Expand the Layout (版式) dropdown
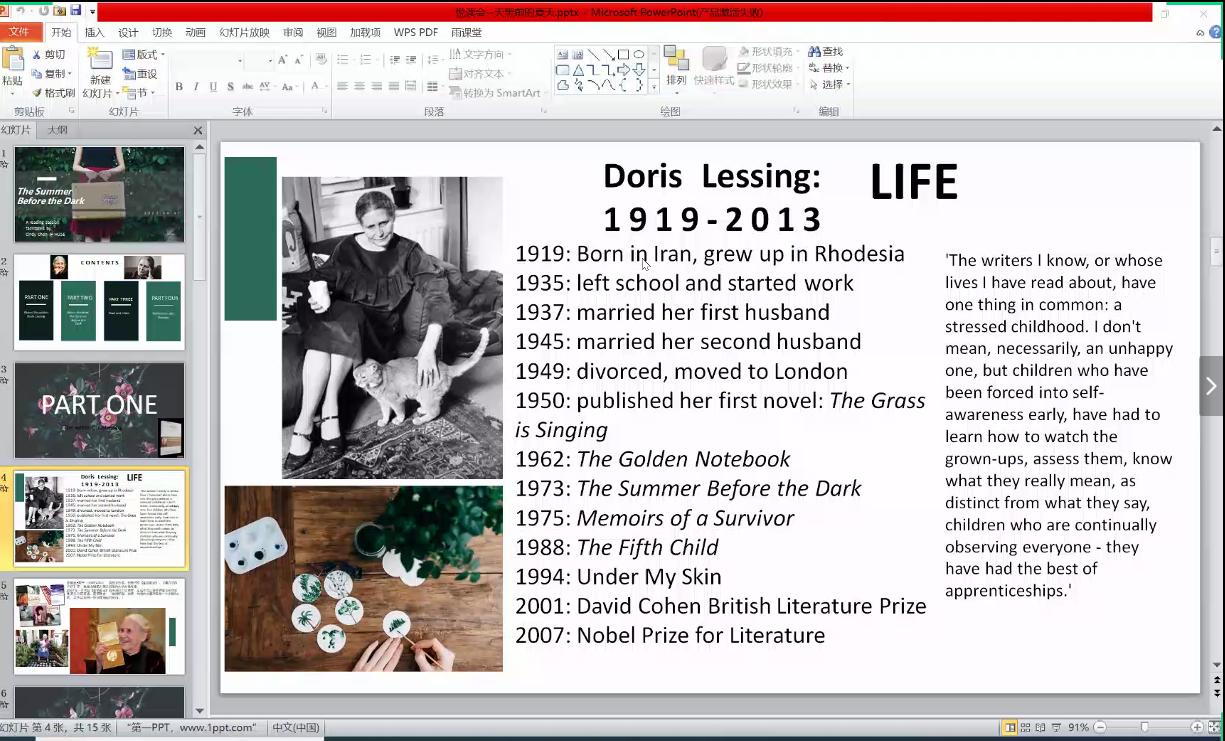The image size is (1225, 741). tap(144, 55)
